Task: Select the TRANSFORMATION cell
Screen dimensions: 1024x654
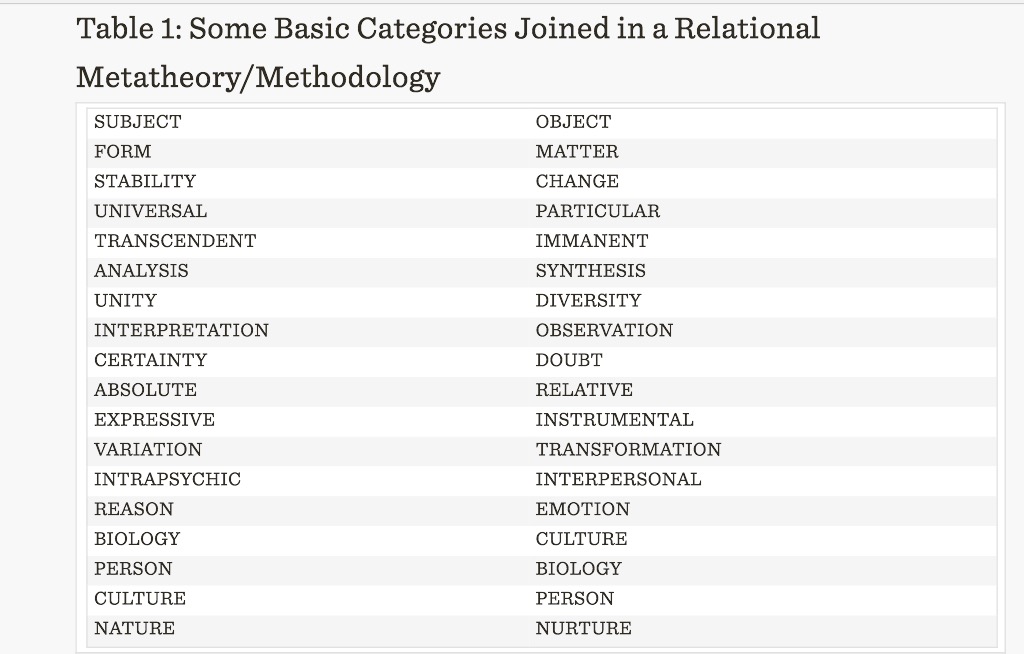Action: 628,450
